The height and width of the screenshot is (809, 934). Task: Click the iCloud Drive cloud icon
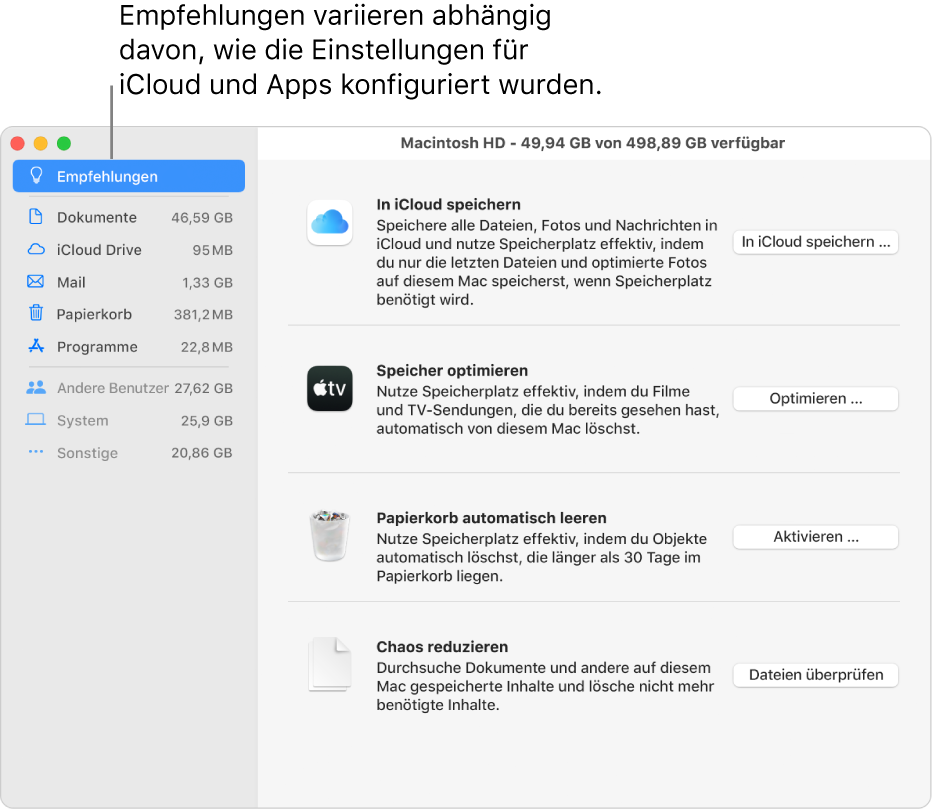[36, 249]
